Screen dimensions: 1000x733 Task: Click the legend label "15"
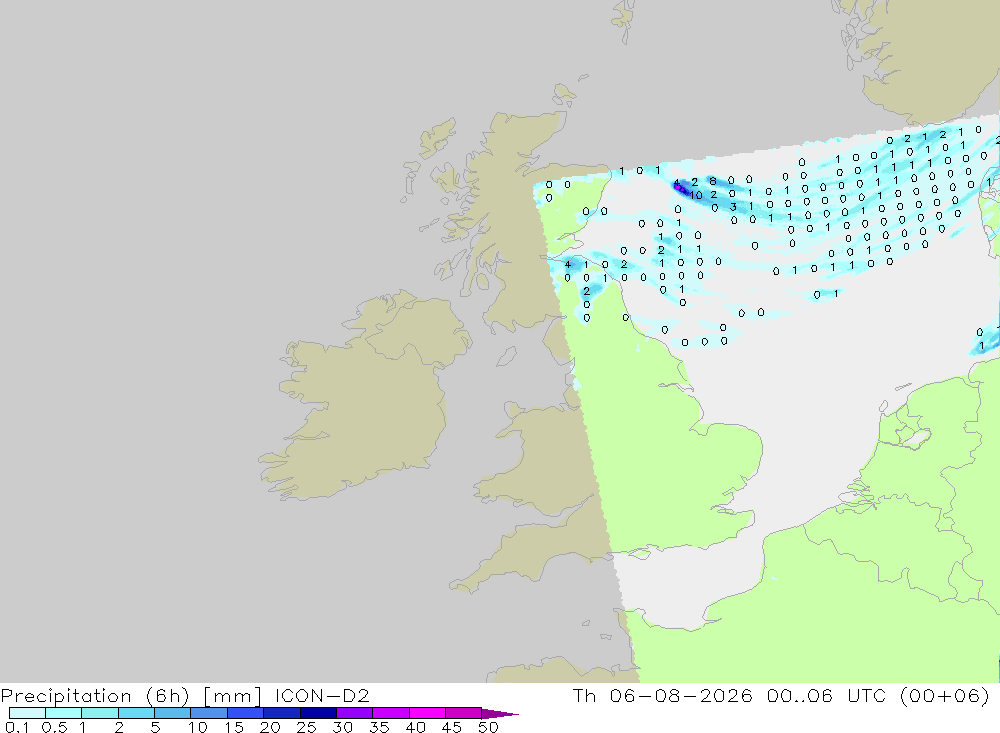pyautogui.click(x=234, y=727)
